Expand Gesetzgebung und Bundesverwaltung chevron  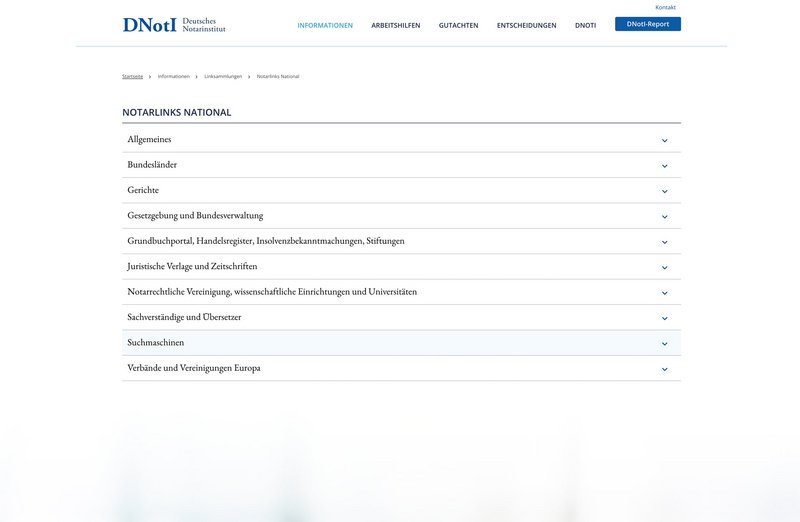(664, 217)
